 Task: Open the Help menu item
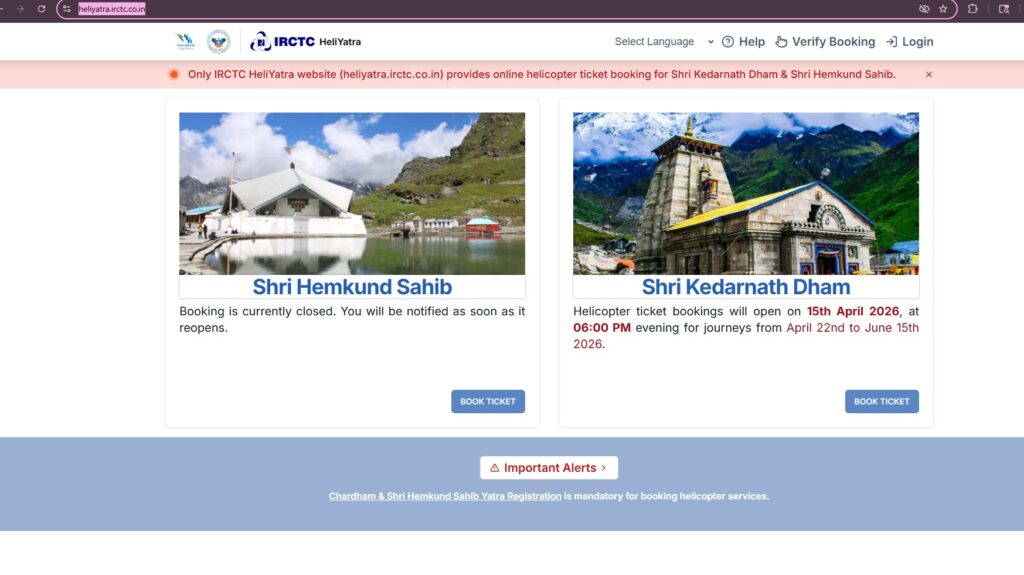pos(743,41)
